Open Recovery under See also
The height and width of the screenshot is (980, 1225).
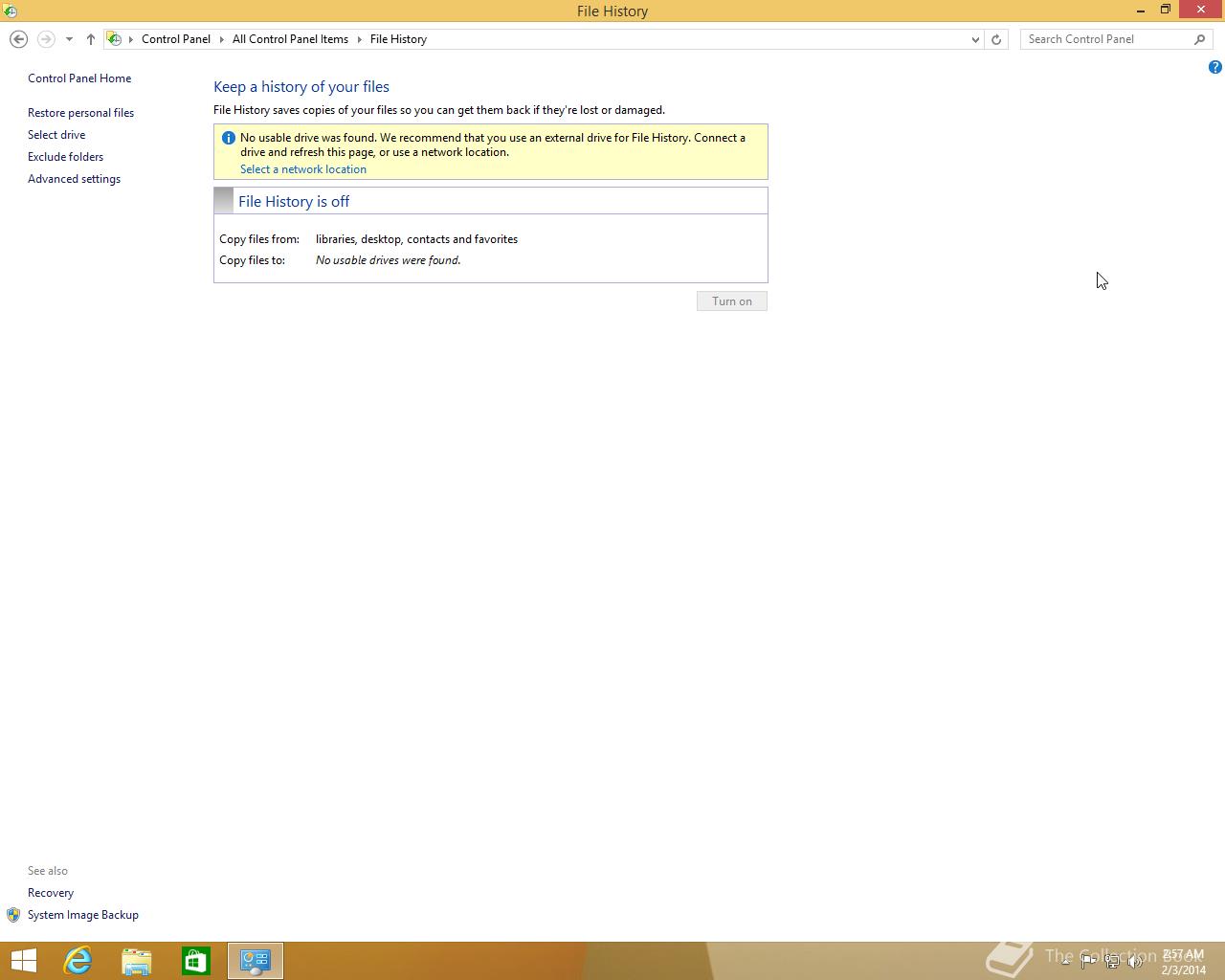(x=51, y=893)
